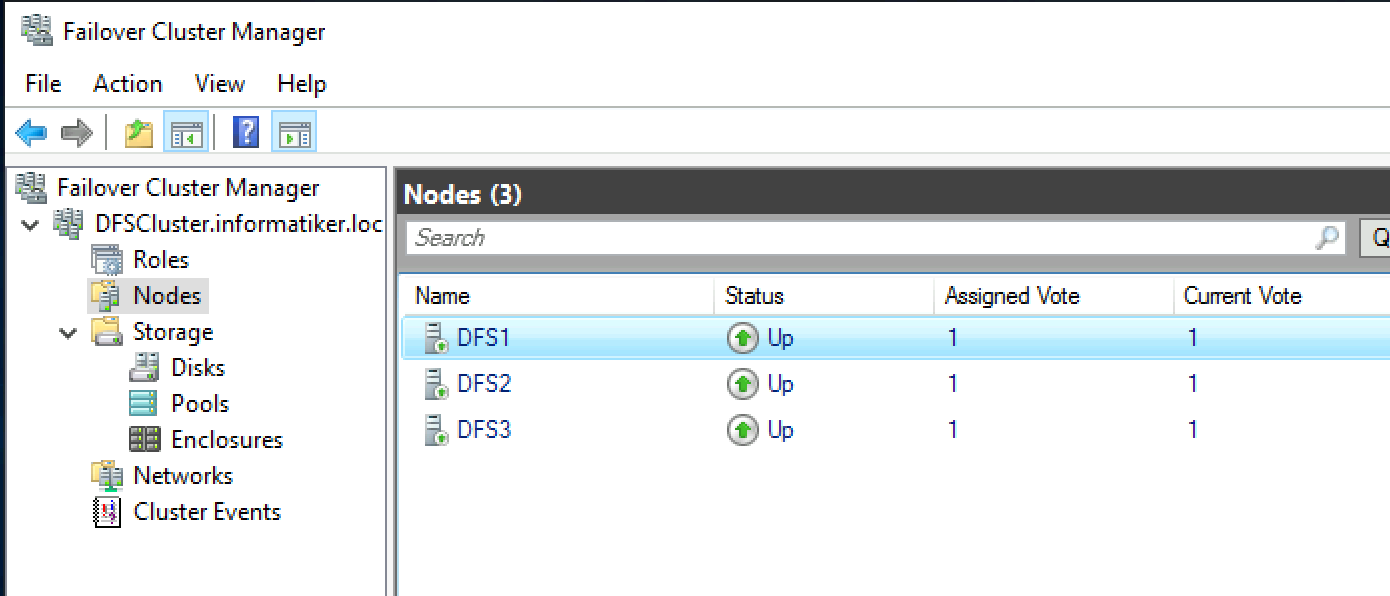The width and height of the screenshot is (1390, 596).
Task: Click the Disks tree icon
Action: [x=144, y=368]
